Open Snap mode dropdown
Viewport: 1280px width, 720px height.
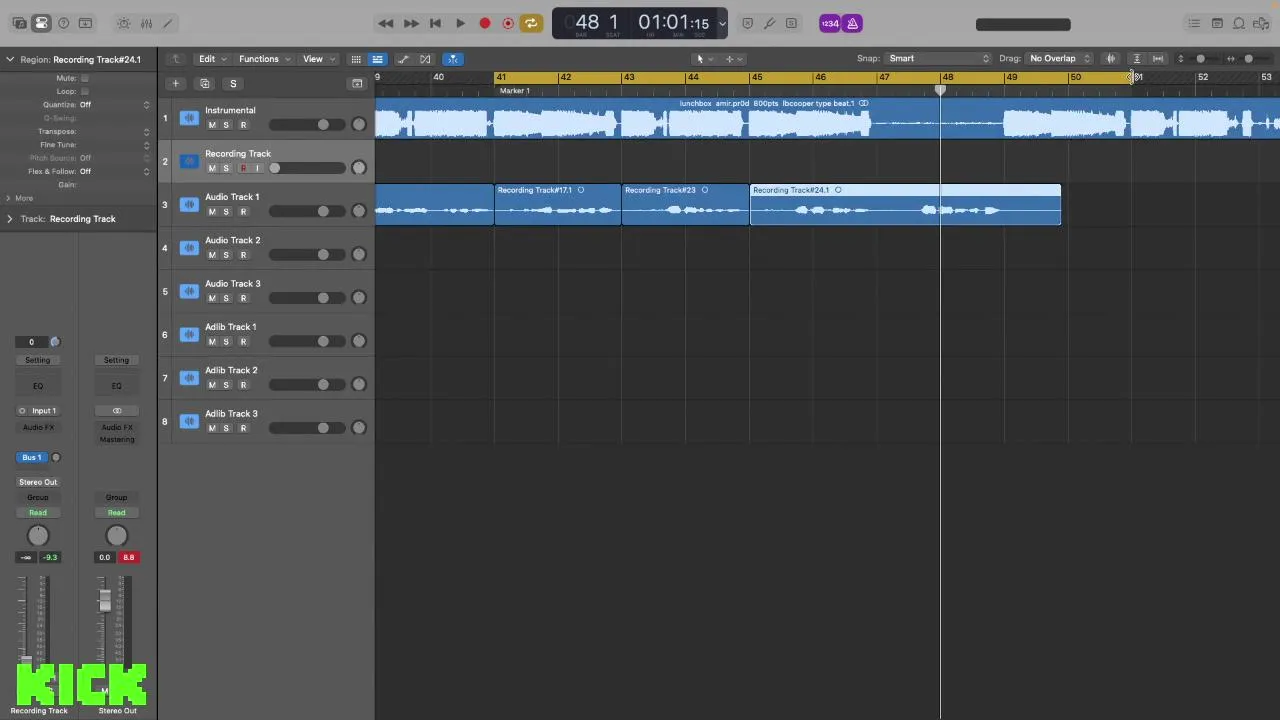[x=938, y=59]
